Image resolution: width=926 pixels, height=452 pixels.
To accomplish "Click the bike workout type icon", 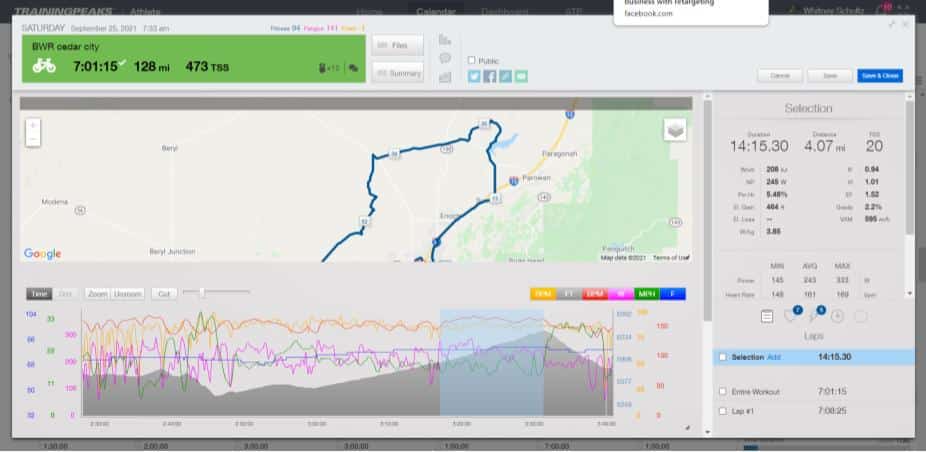I will 44,66.
